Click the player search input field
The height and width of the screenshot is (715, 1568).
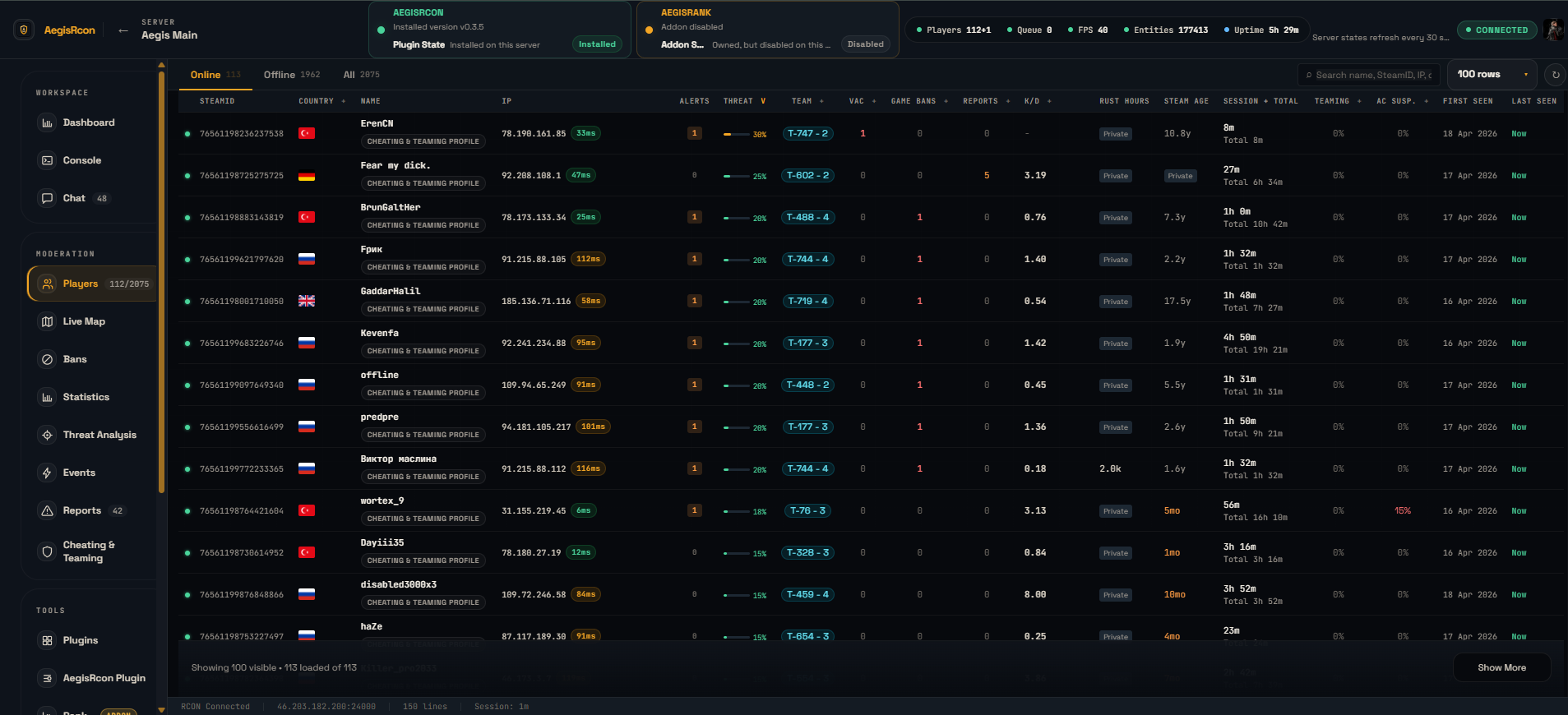(1368, 75)
